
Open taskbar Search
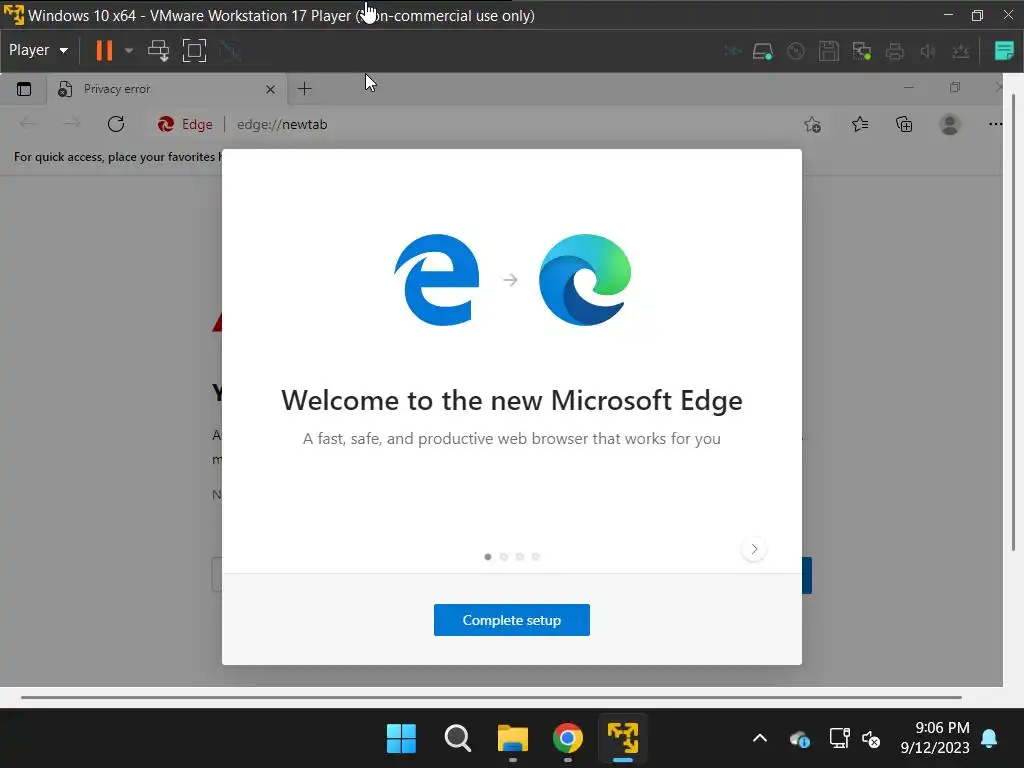(457, 739)
